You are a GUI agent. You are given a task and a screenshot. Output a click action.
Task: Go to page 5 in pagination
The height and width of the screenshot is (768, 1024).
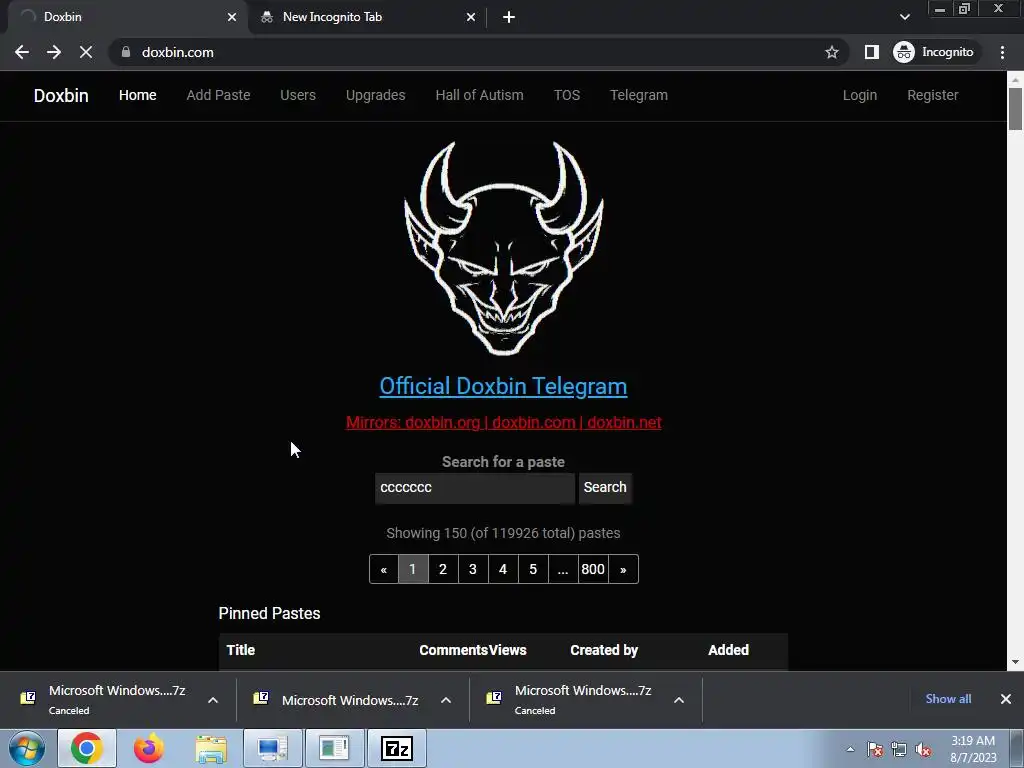pyautogui.click(x=533, y=569)
